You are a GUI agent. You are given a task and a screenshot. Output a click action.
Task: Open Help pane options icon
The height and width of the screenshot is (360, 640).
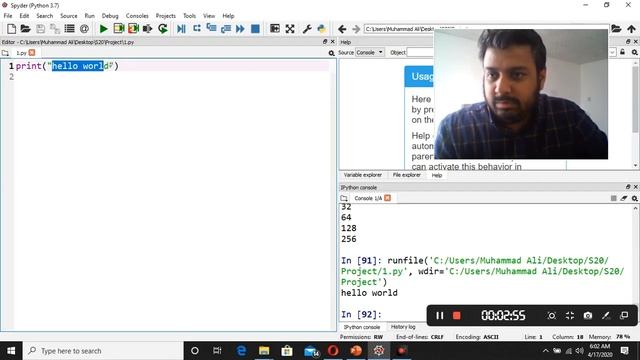coord(635,52)
